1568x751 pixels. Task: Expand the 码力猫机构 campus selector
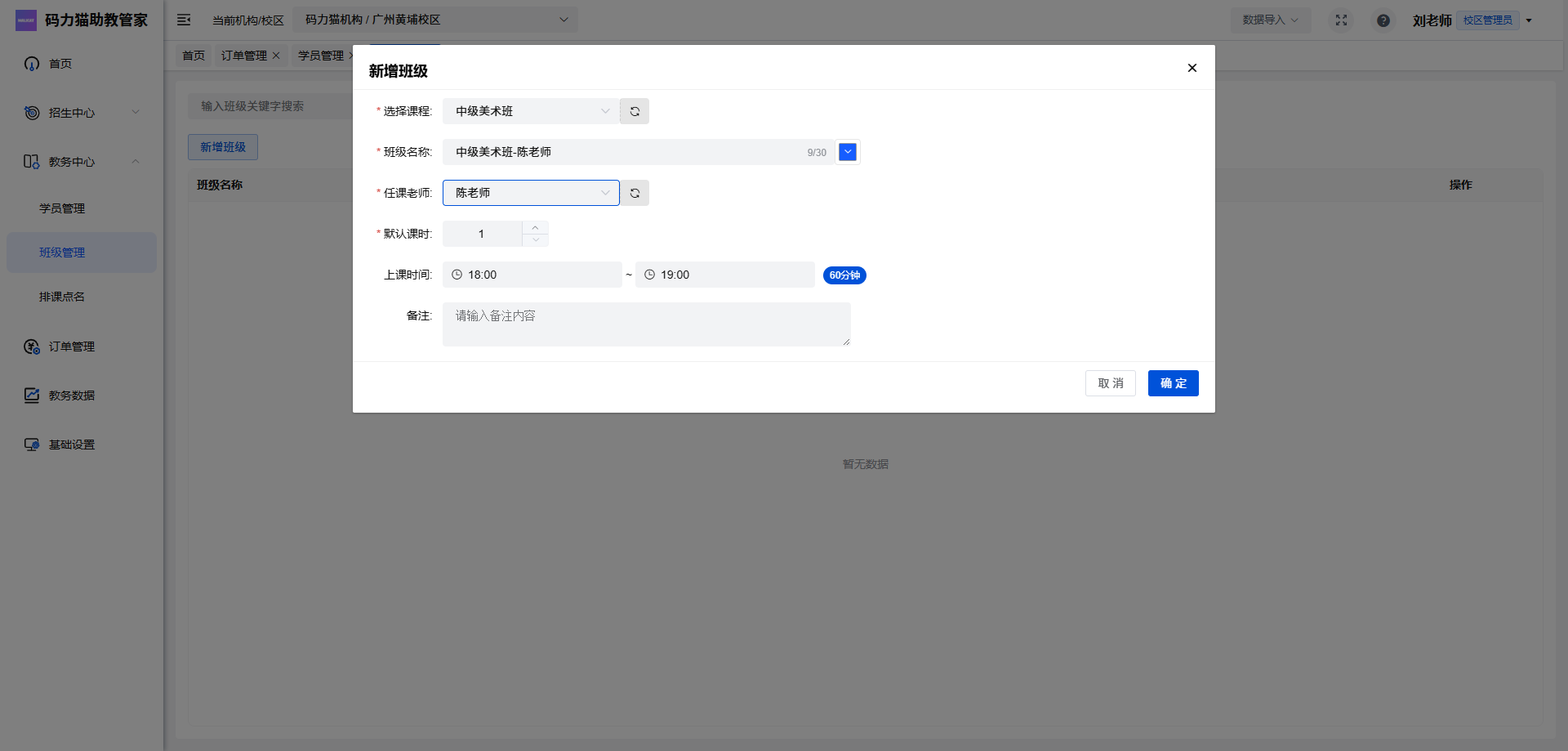[x=435, y=20]
